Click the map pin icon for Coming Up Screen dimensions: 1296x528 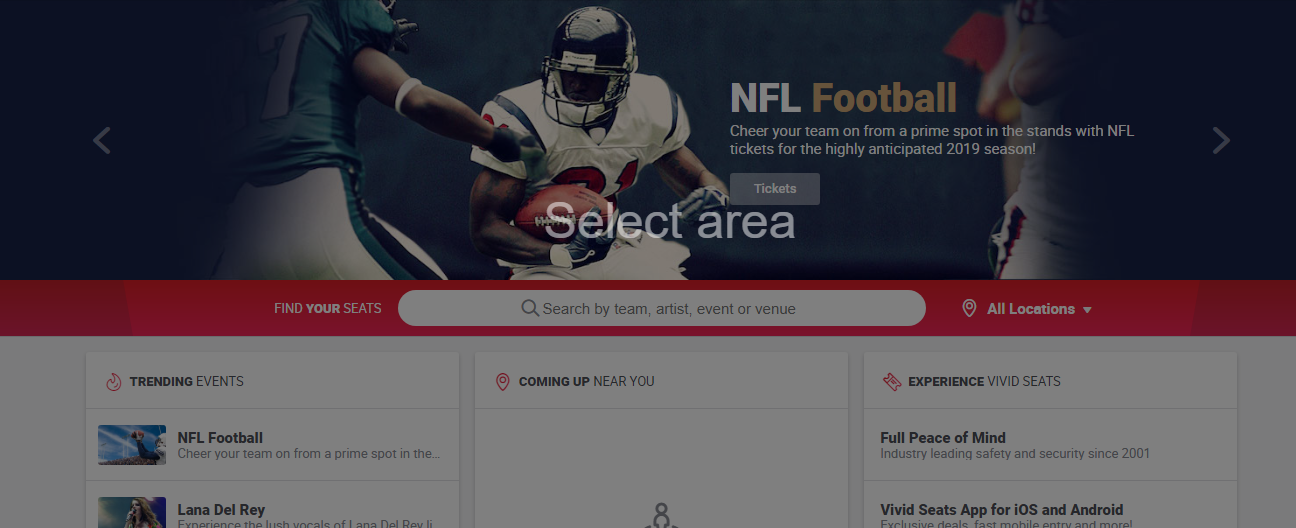[x=502, y=381]
